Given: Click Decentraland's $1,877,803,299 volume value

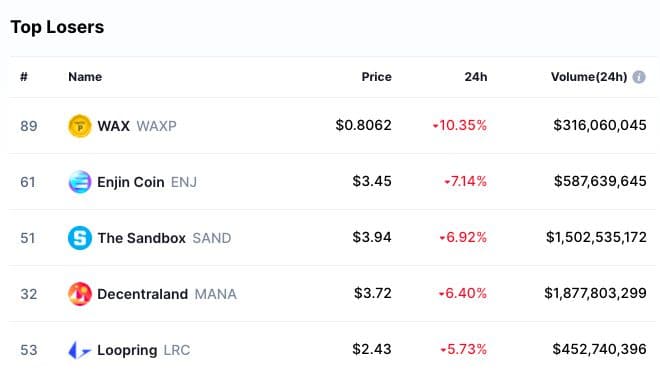Looking at the screenshot, I should (595, 293).
